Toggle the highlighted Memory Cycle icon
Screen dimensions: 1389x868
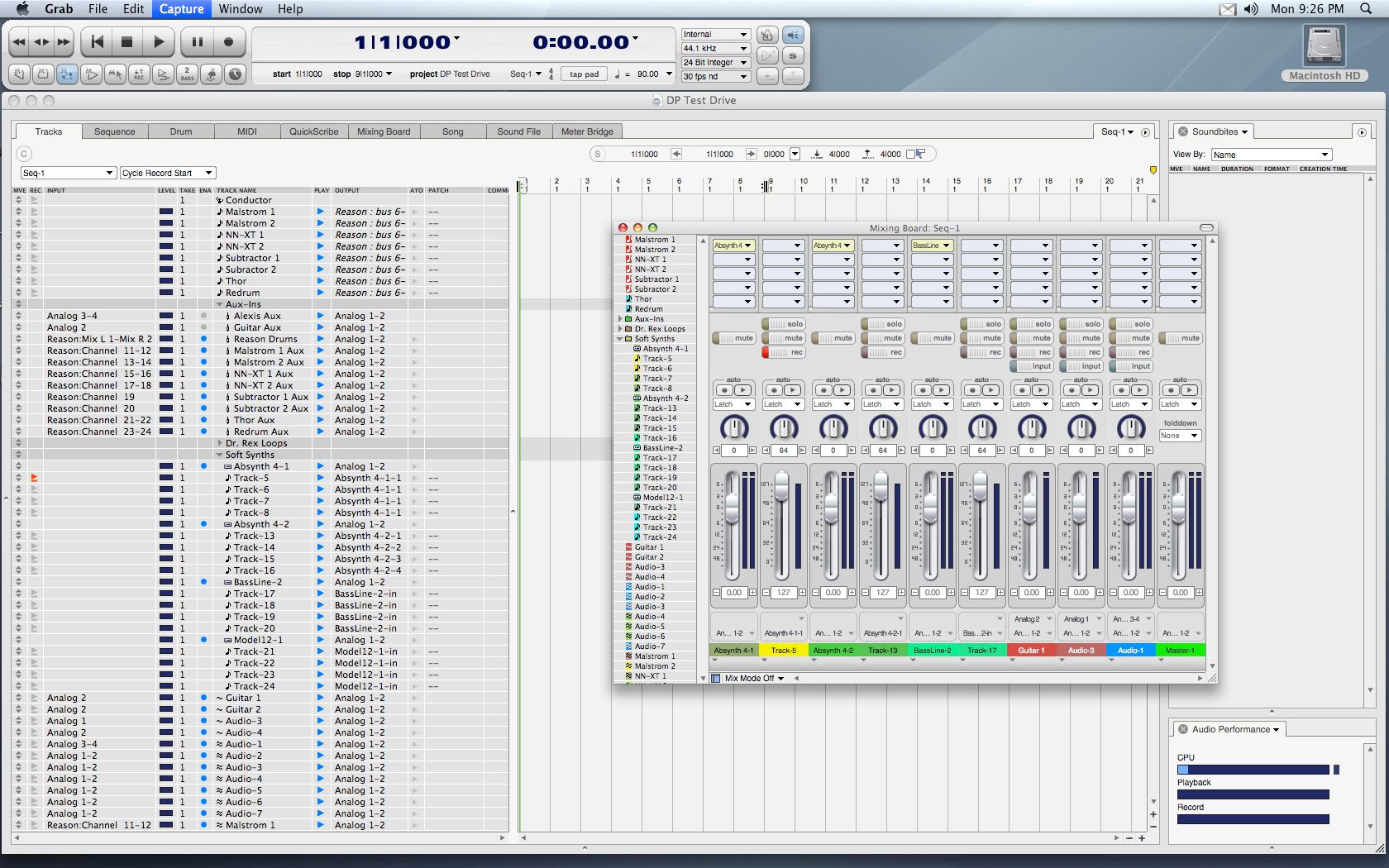[67, 74]
